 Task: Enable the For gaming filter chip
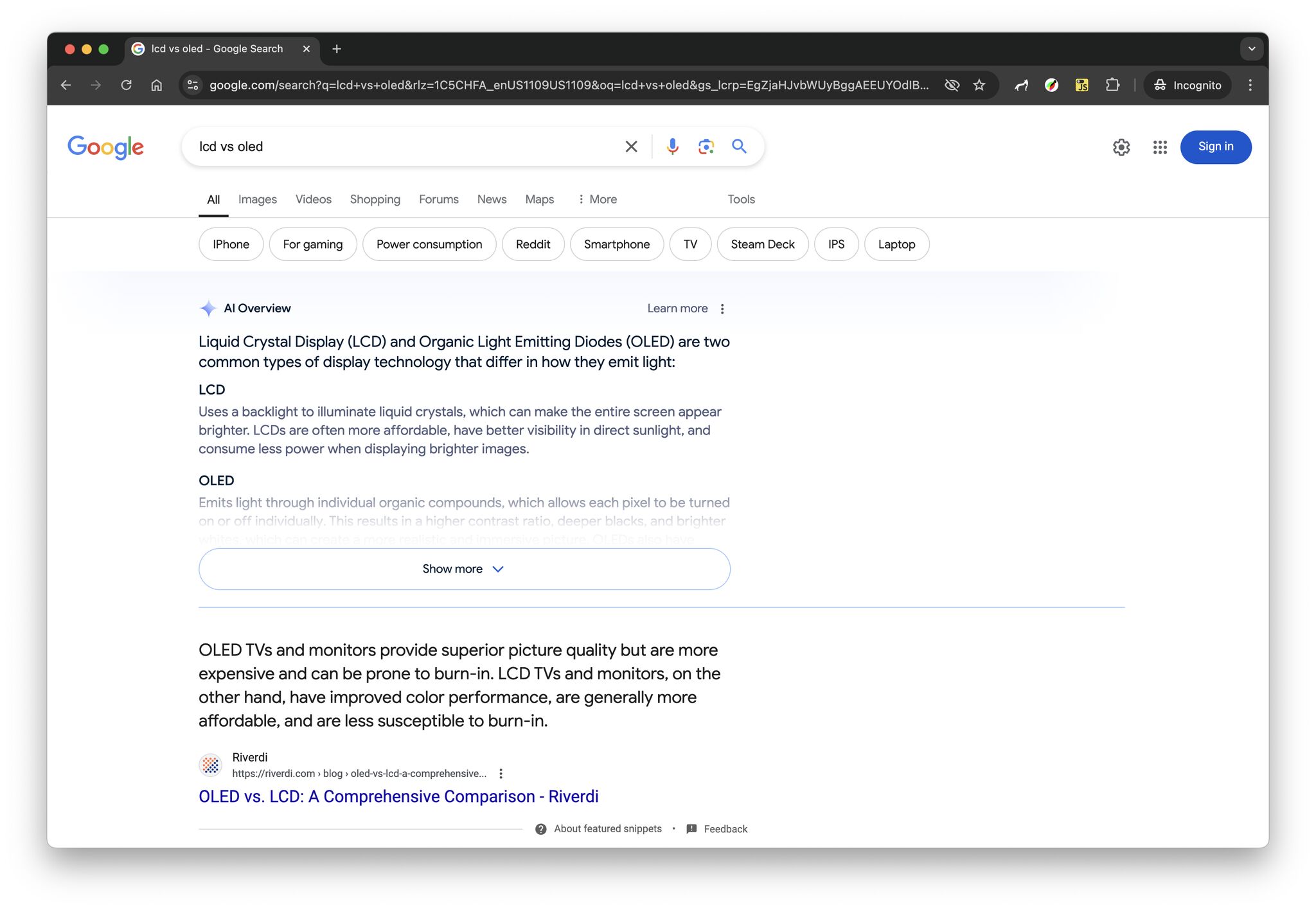pos(313,244)
